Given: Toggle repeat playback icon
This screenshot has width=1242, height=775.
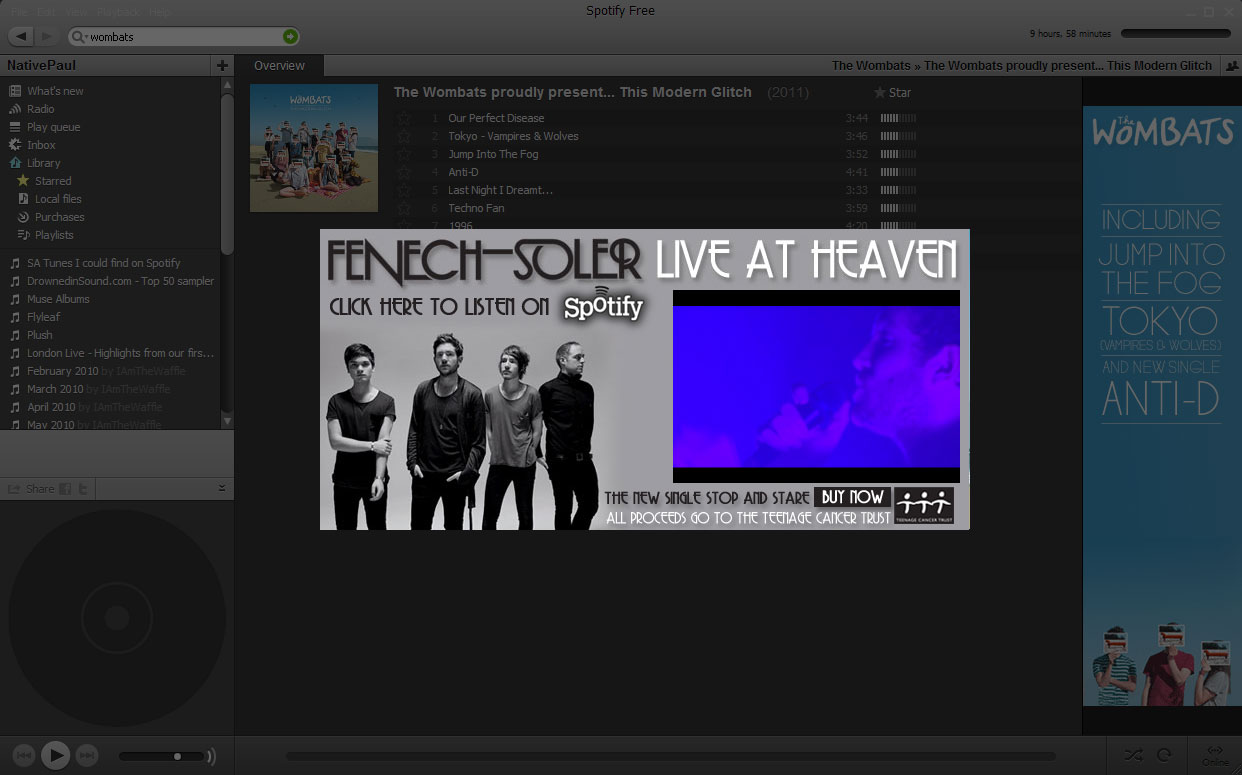Looking at the screenshot, I should click(1164, 755).
